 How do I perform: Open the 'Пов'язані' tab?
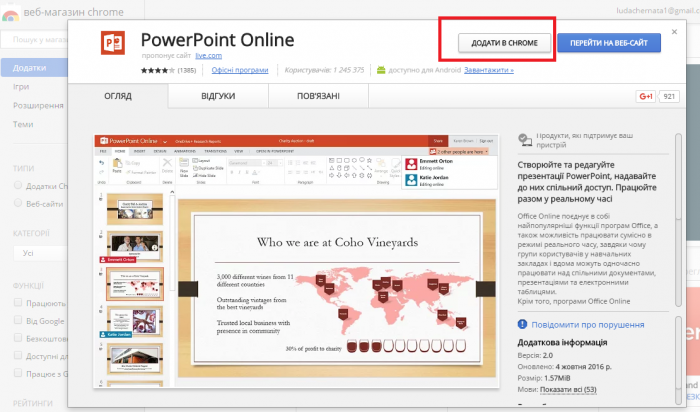point(317,96)
